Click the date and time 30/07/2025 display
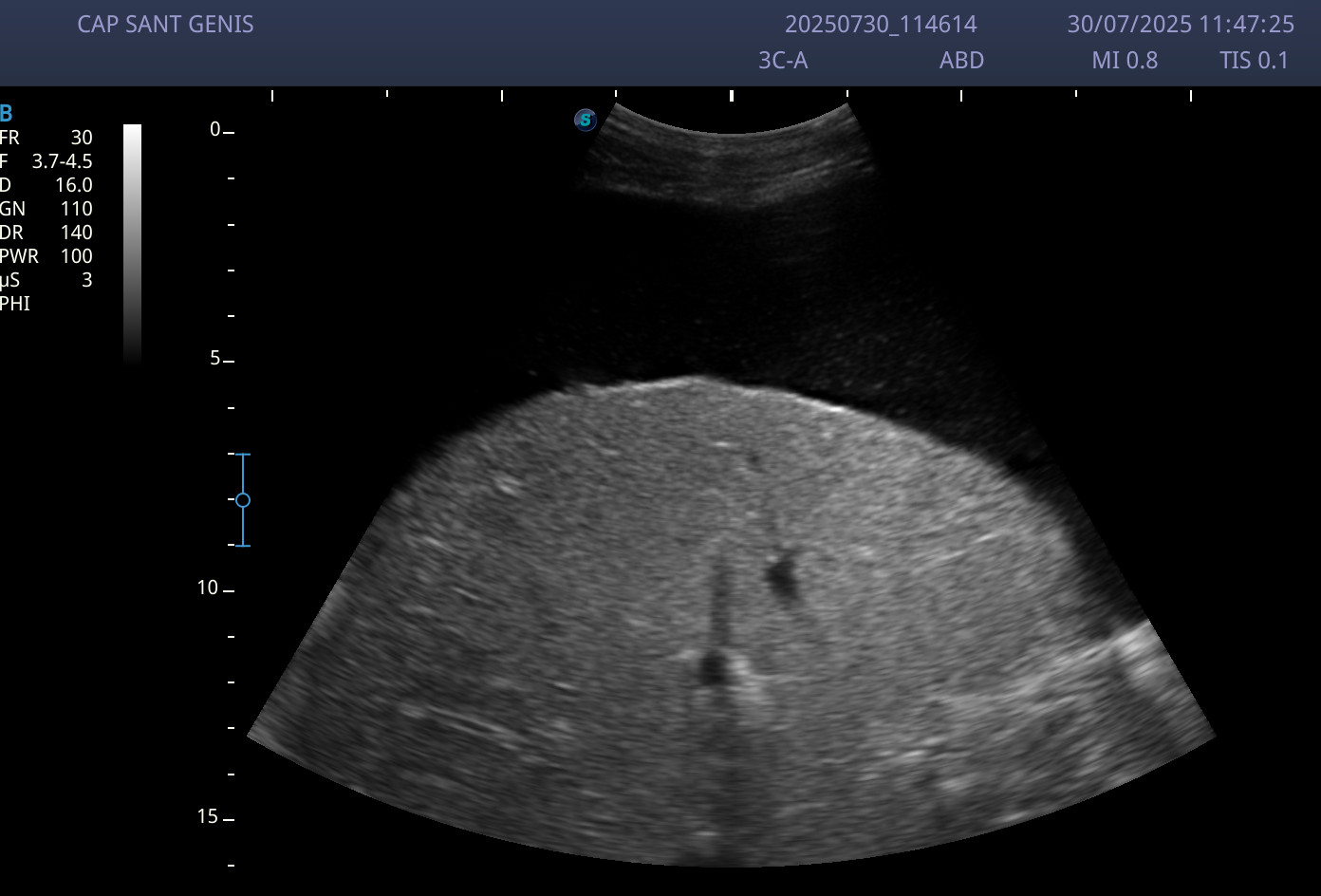1321x896 pixels. [1181, 25]
